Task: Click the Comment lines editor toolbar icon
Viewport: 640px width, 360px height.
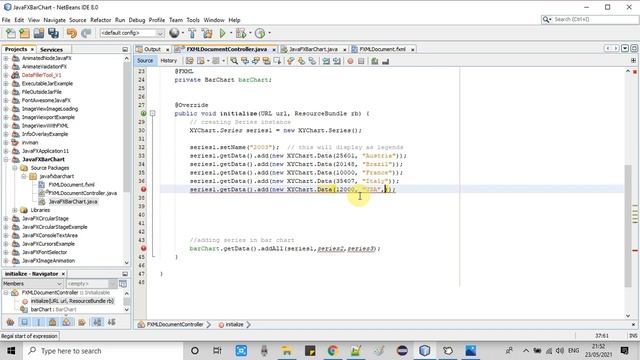Action: (375, 61)
